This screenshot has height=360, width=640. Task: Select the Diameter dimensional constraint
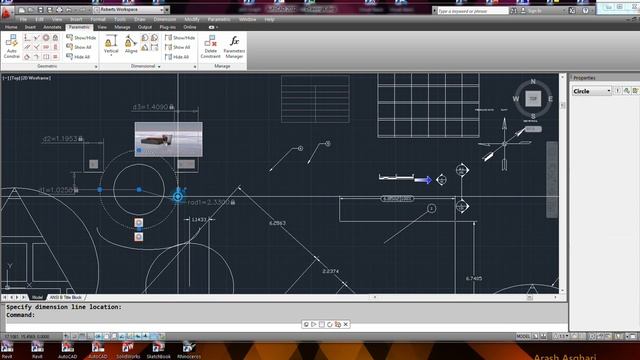tap(154, 38)
